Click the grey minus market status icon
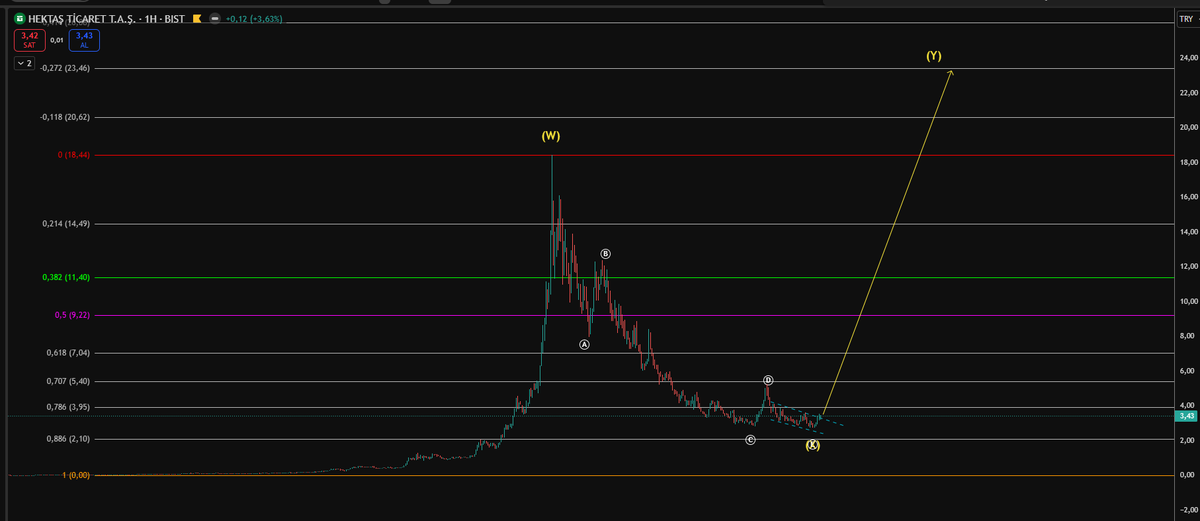1200x521 pixels. [214, 18]
